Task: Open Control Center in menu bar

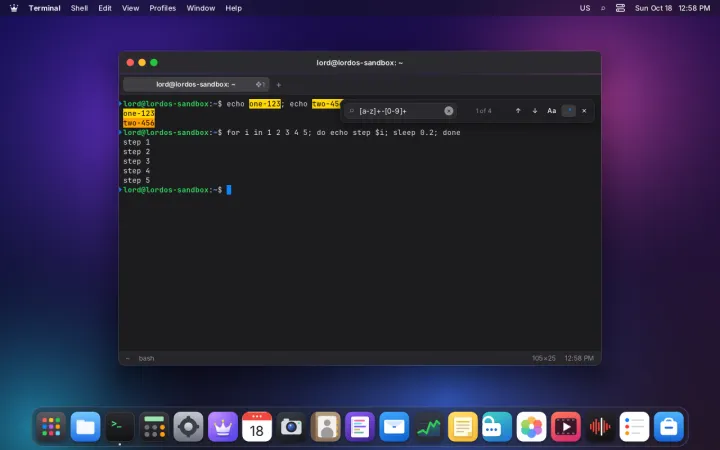Action: (x=620, y=8)
